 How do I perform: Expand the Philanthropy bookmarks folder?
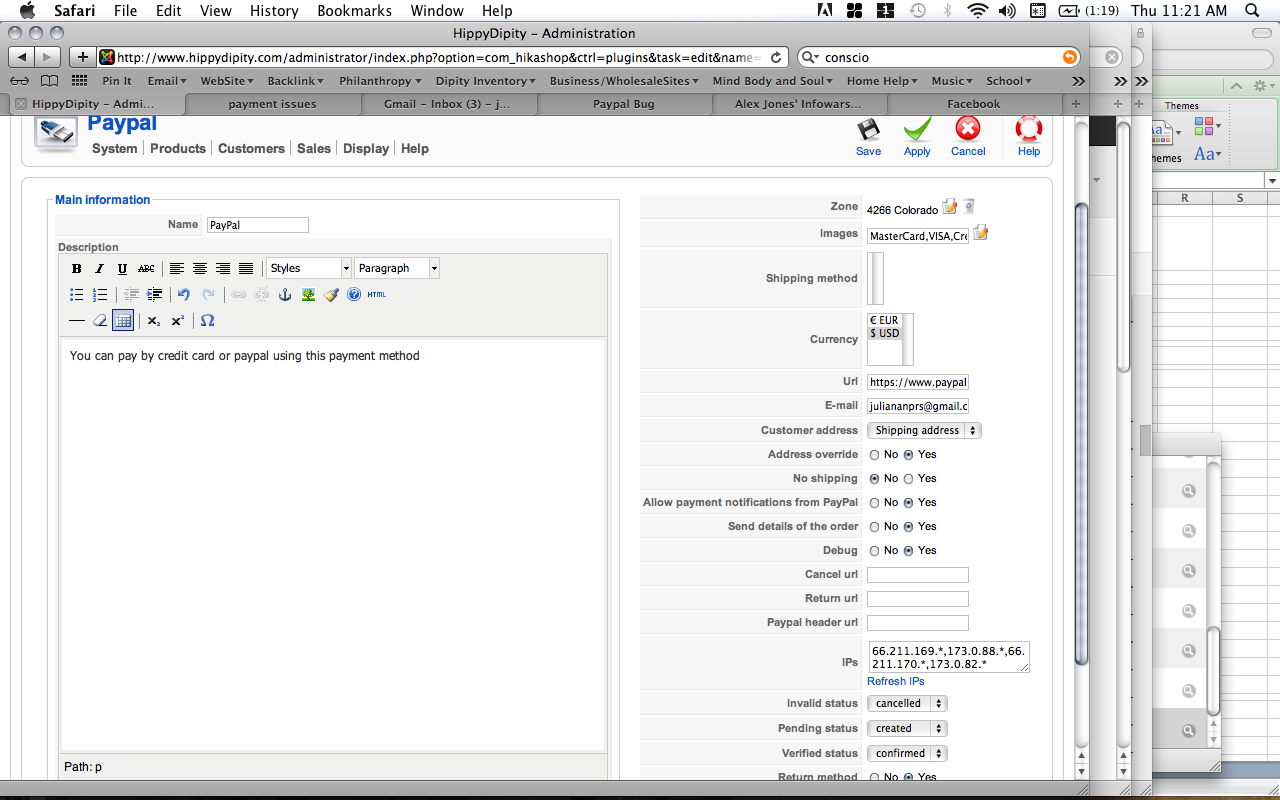[x=380, y=81]
